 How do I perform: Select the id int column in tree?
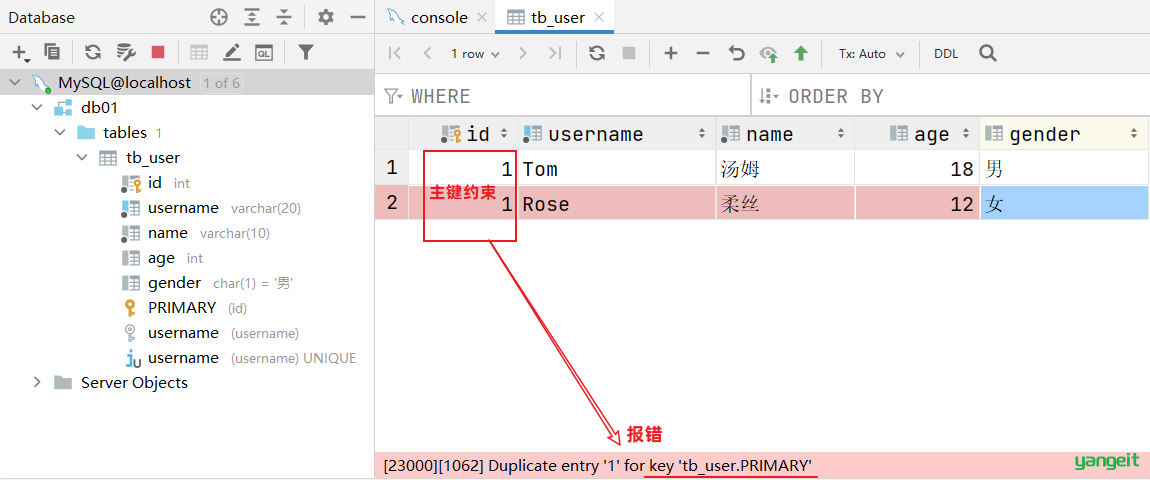[x=155, y=183]
